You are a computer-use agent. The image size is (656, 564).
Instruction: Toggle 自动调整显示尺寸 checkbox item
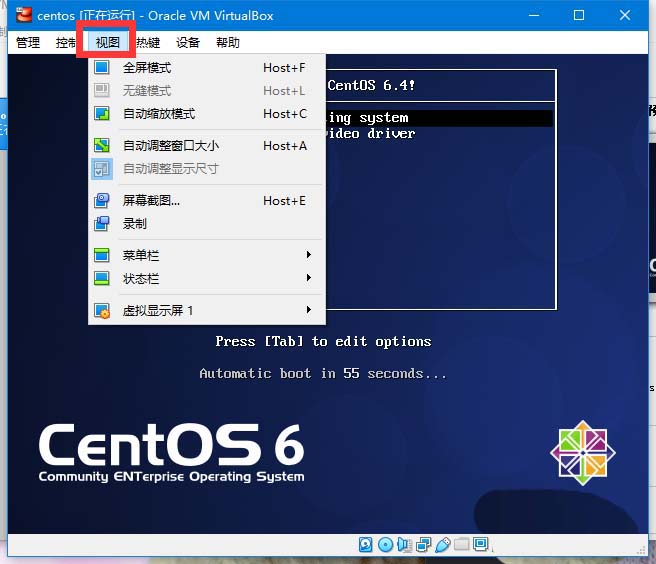(207, 169)
